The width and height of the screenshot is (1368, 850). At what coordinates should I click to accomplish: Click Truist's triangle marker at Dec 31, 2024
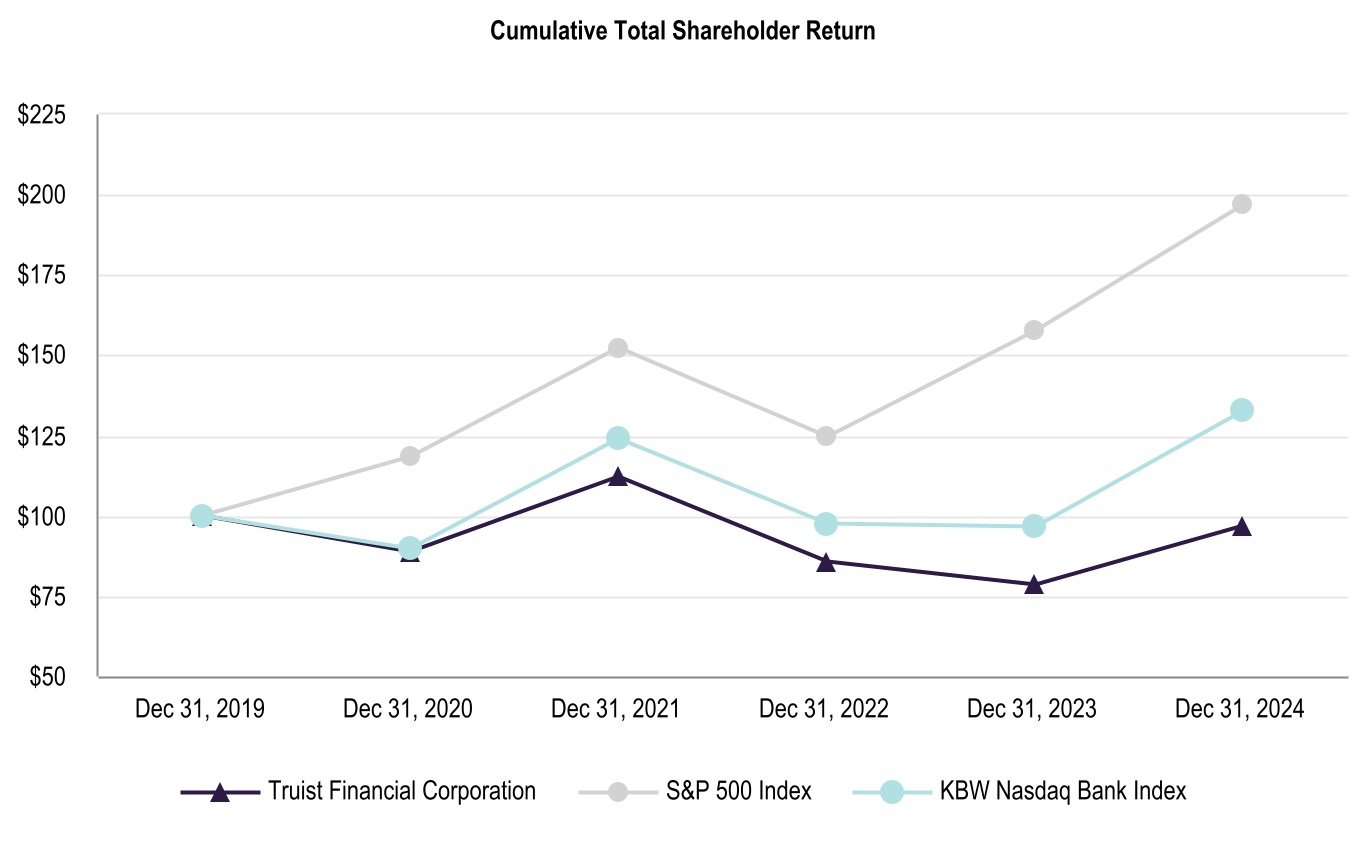coord(1241,527)
